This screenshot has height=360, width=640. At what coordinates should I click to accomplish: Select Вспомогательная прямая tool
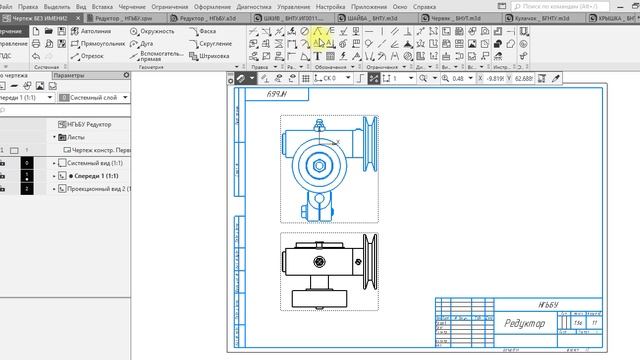[157, 56]
